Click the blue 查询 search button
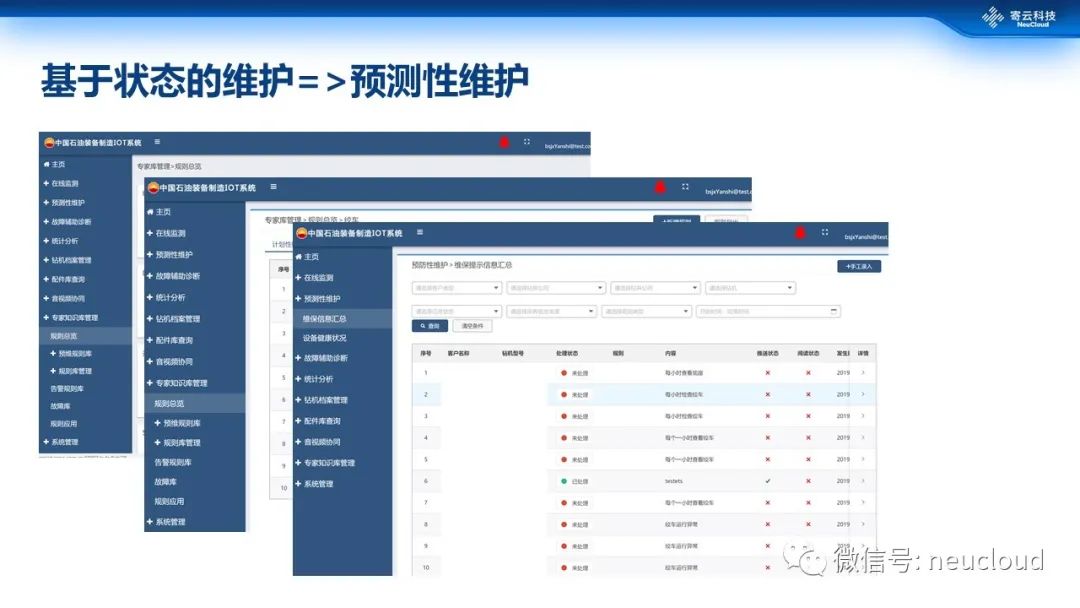This screenshot has width=1080, height=608. point(430,326)
